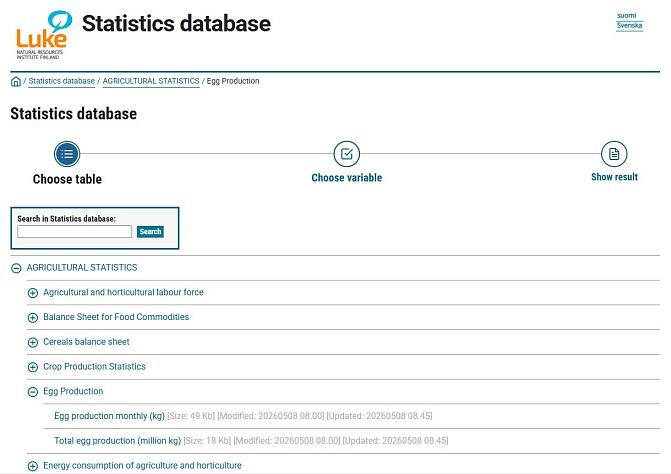The width and height of the screenshot is (671, 474).
Task: Click the Show result document icon
Action: point(614,154)
